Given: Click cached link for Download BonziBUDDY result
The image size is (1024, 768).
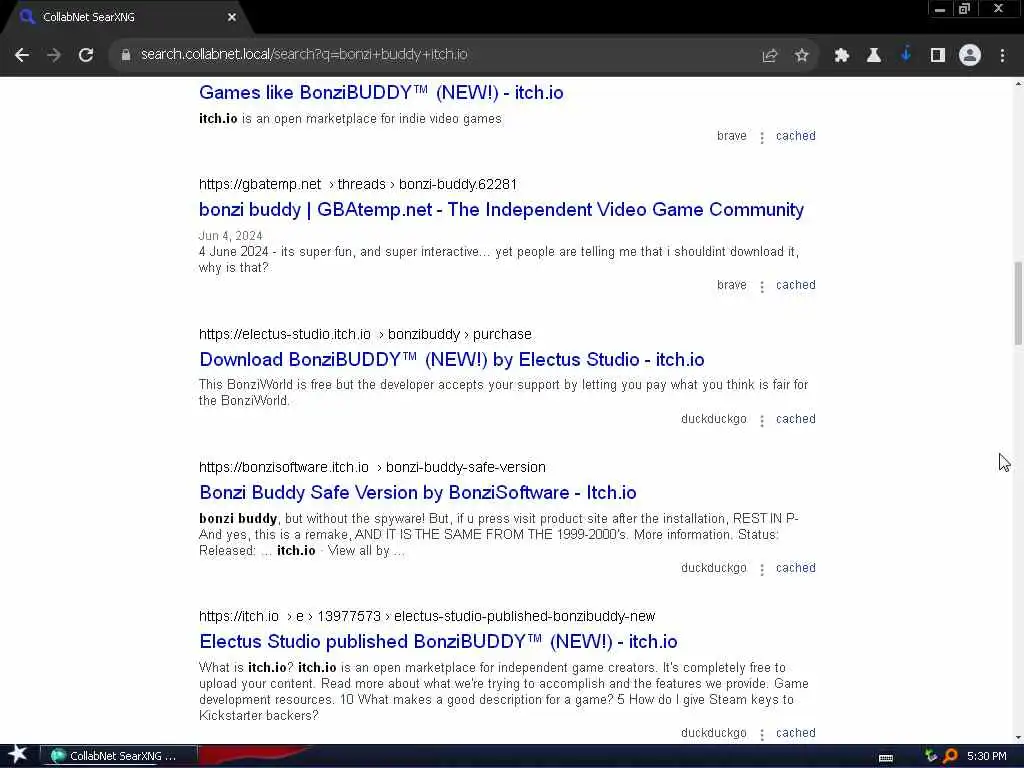Looking at the screenshot, I should point(795,419).
